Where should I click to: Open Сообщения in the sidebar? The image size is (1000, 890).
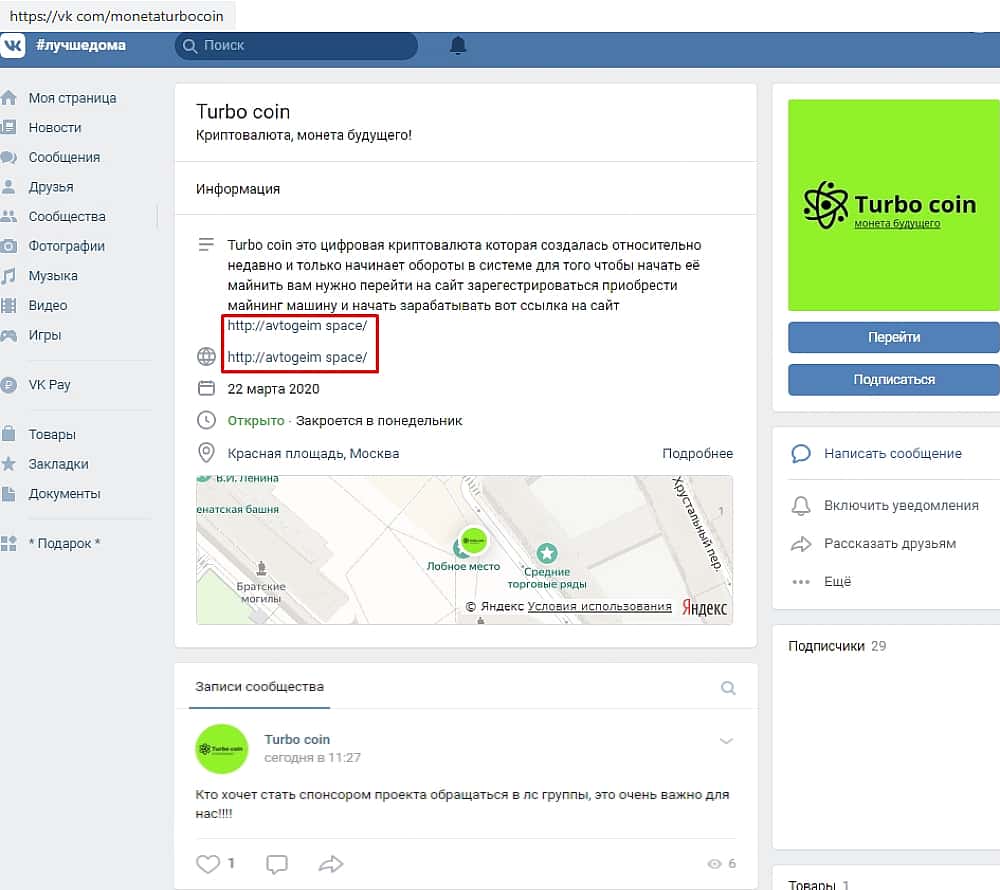64,157
